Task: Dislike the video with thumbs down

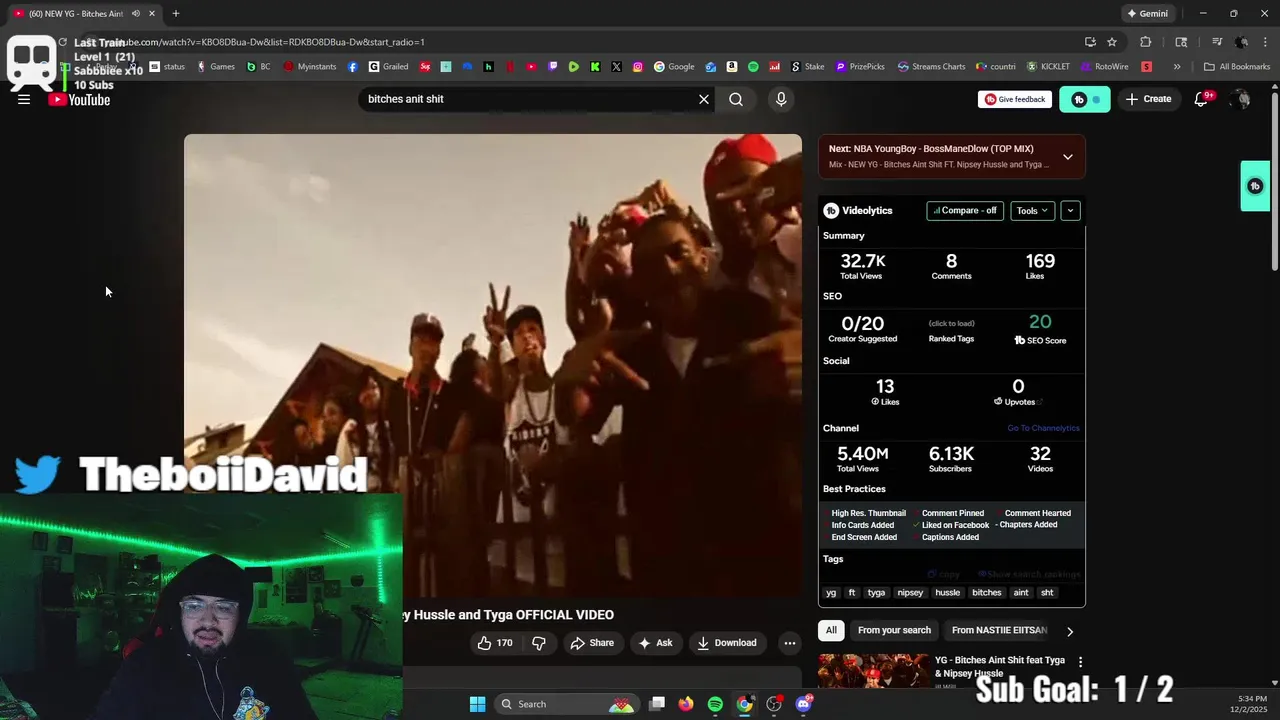Action: click(x=539, y=643)
